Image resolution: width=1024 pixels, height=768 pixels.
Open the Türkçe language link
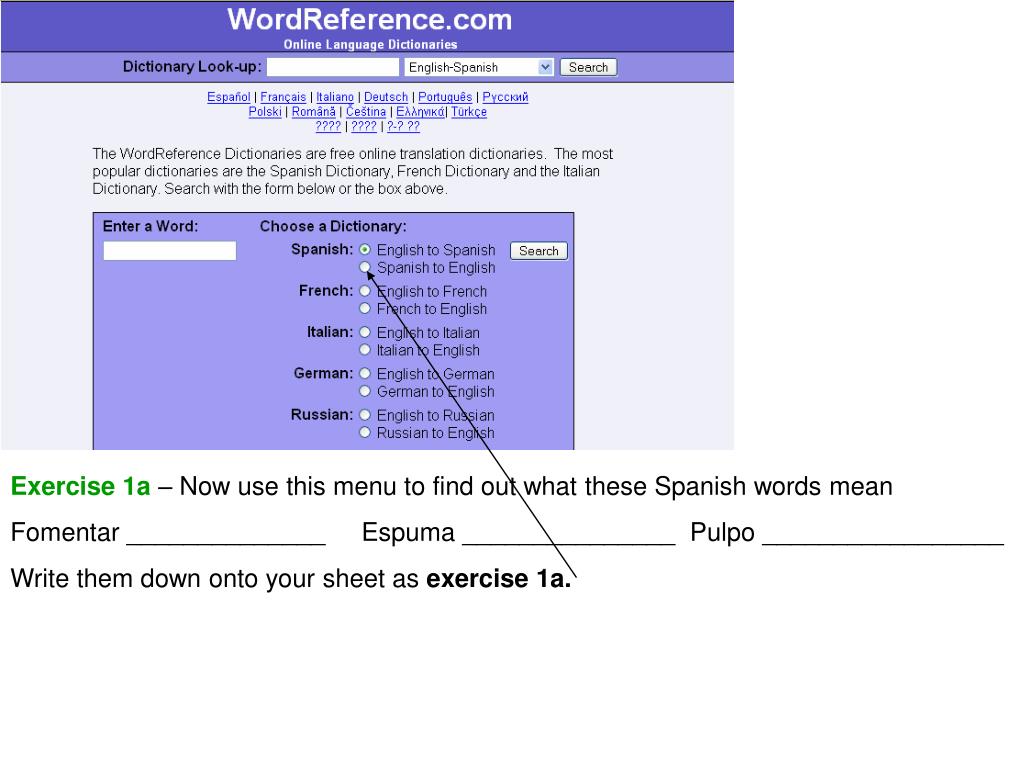point(469,112)
